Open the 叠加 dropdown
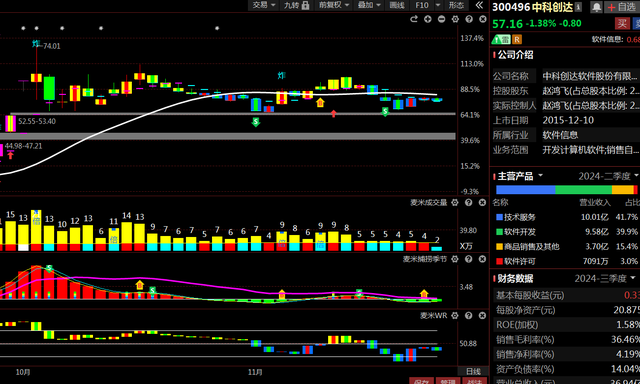This screenshot has height=384, width=640. (x=369, y=5)
